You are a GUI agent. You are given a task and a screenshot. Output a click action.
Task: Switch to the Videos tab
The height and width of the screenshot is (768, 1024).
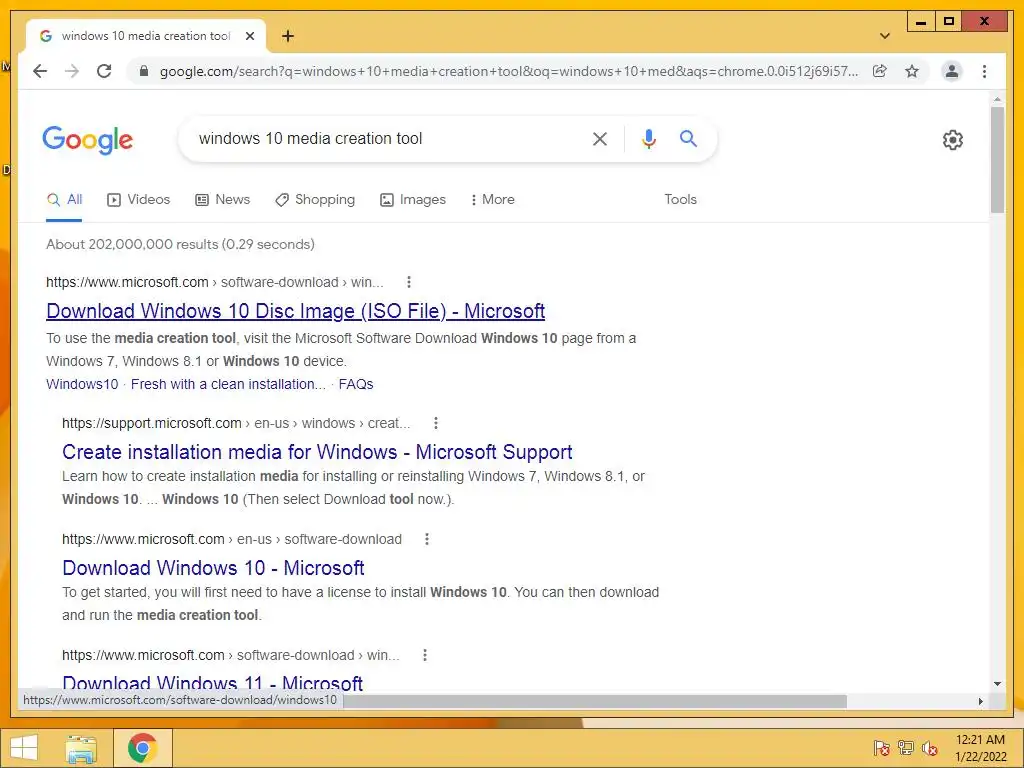[138, 199]
